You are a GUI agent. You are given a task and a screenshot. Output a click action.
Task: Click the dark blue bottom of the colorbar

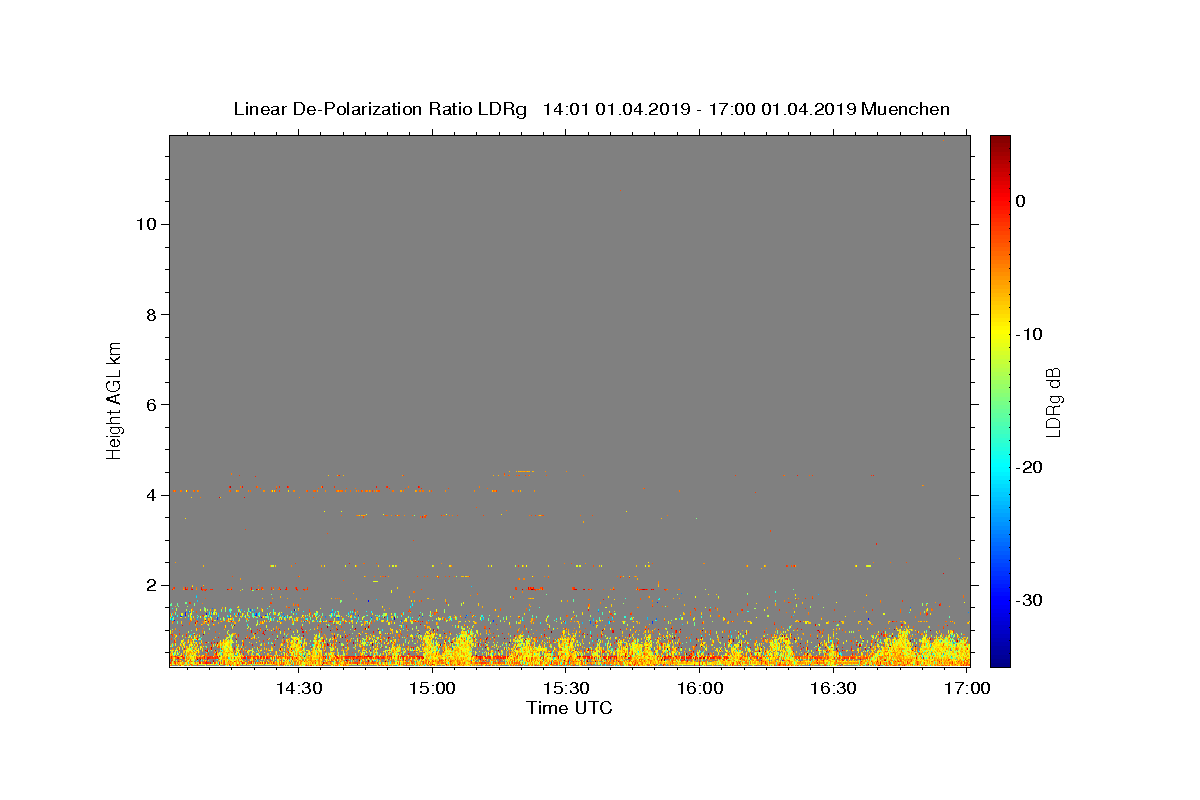point(1000,658)
